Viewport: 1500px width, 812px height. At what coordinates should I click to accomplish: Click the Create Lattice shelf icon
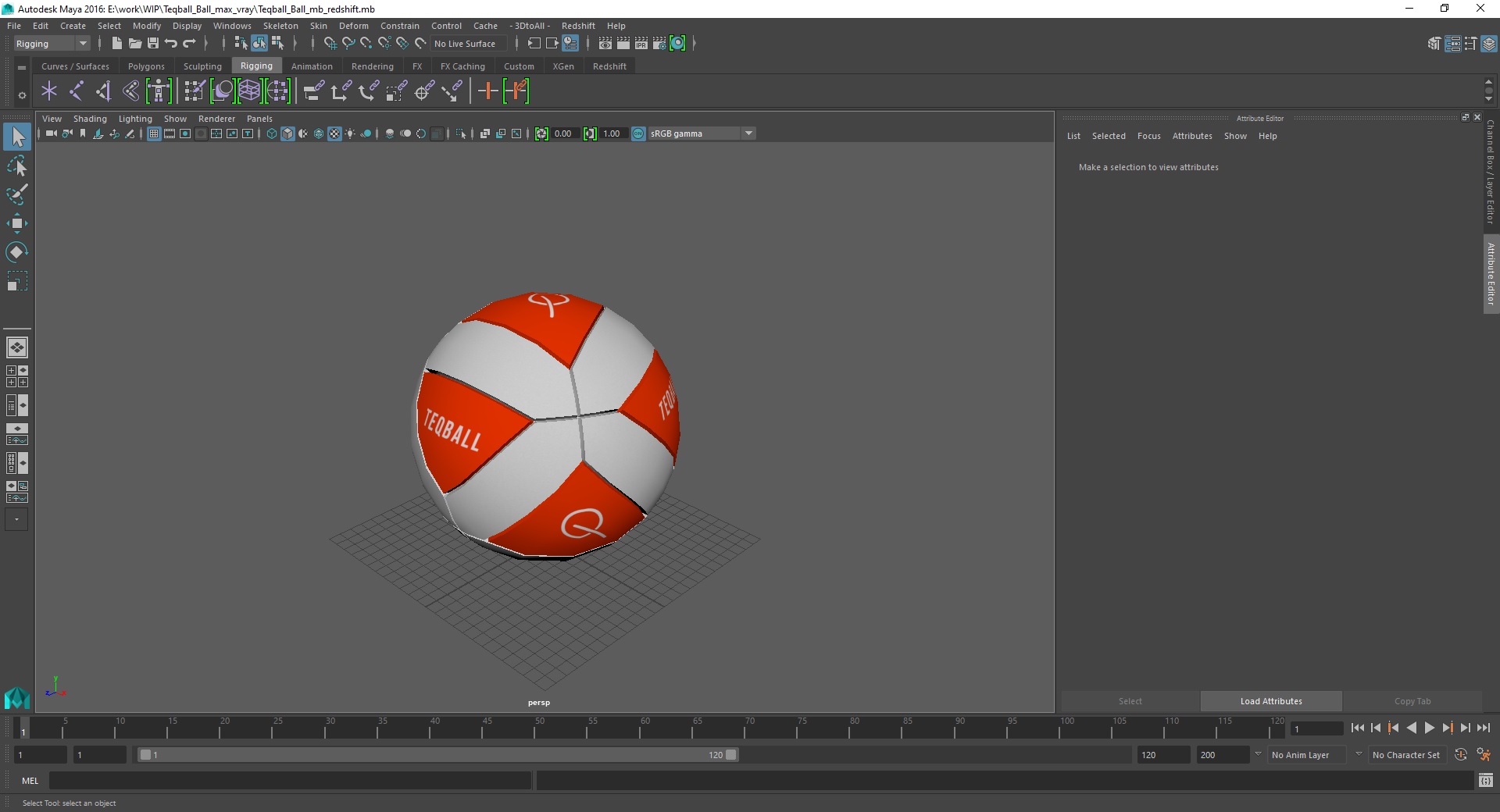pos(249,91)
